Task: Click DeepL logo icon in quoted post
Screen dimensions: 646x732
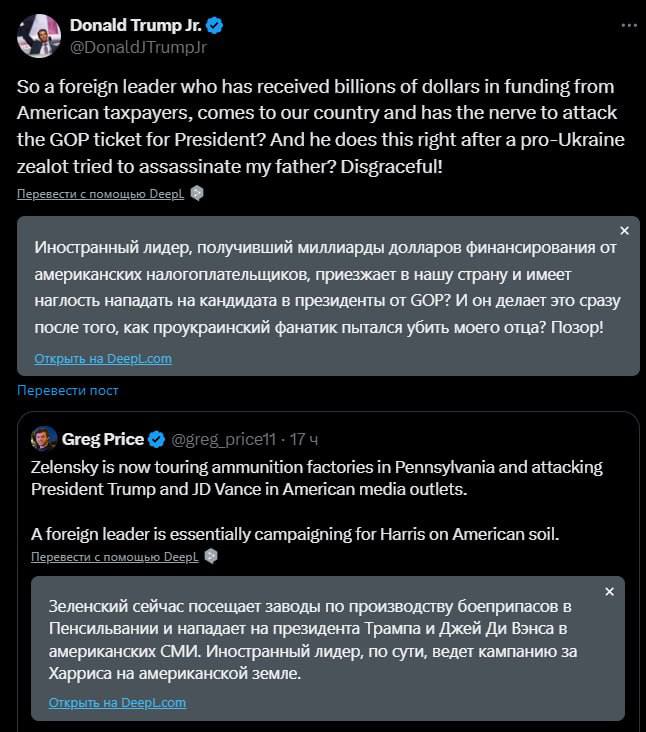Action: [x=211, y=556]
